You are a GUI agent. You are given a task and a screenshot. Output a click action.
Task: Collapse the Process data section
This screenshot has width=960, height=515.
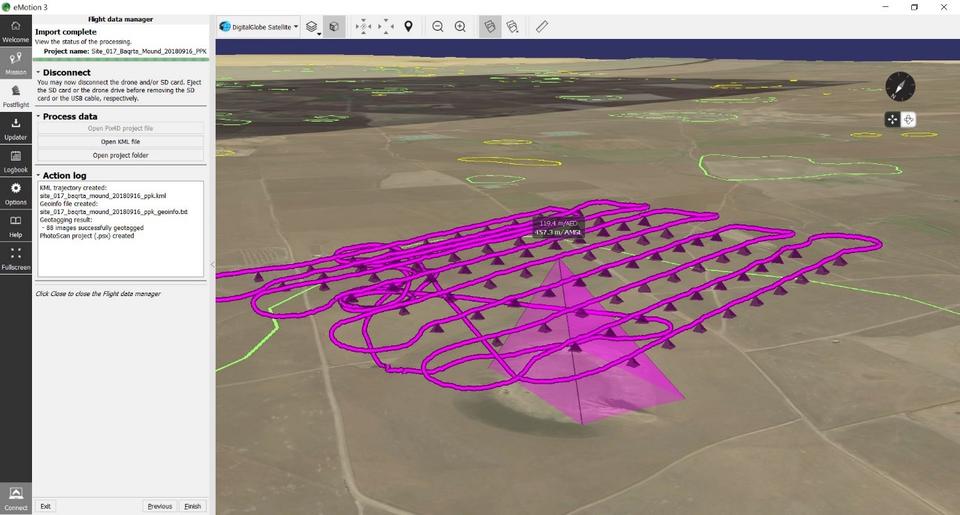(38, 116)
